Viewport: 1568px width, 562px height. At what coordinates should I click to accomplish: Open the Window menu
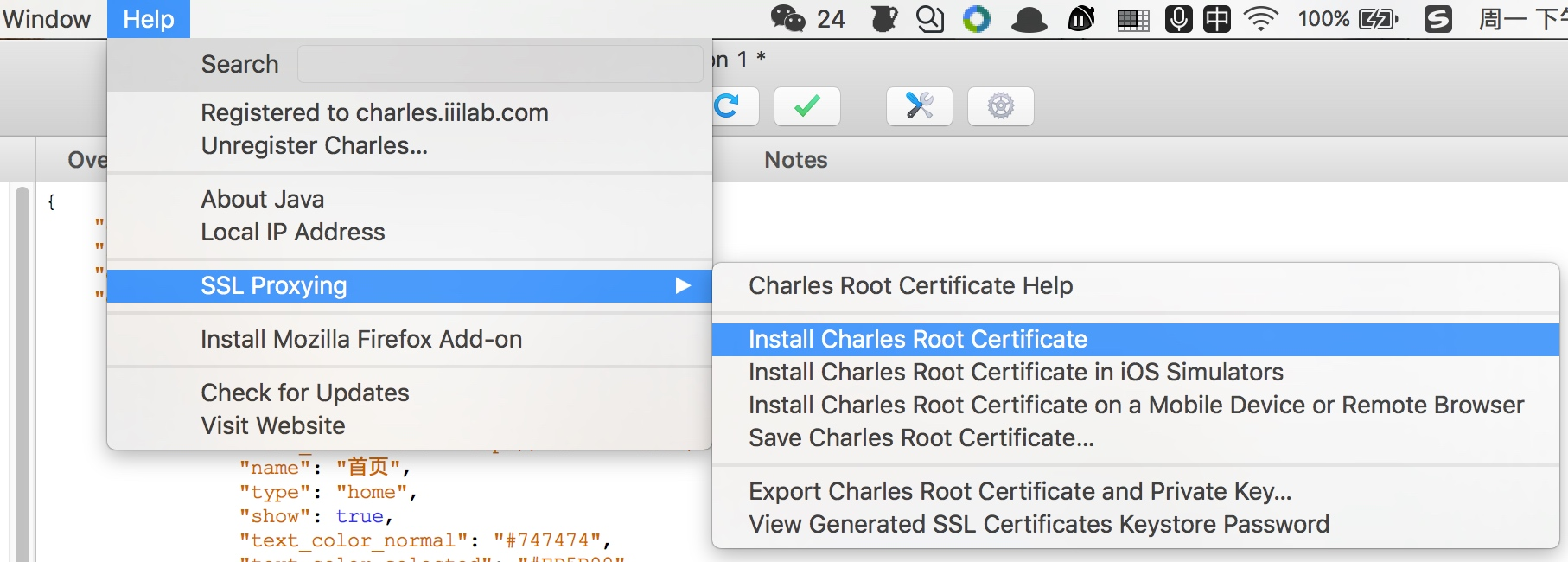pyautogui.click(x=47, y=19)
